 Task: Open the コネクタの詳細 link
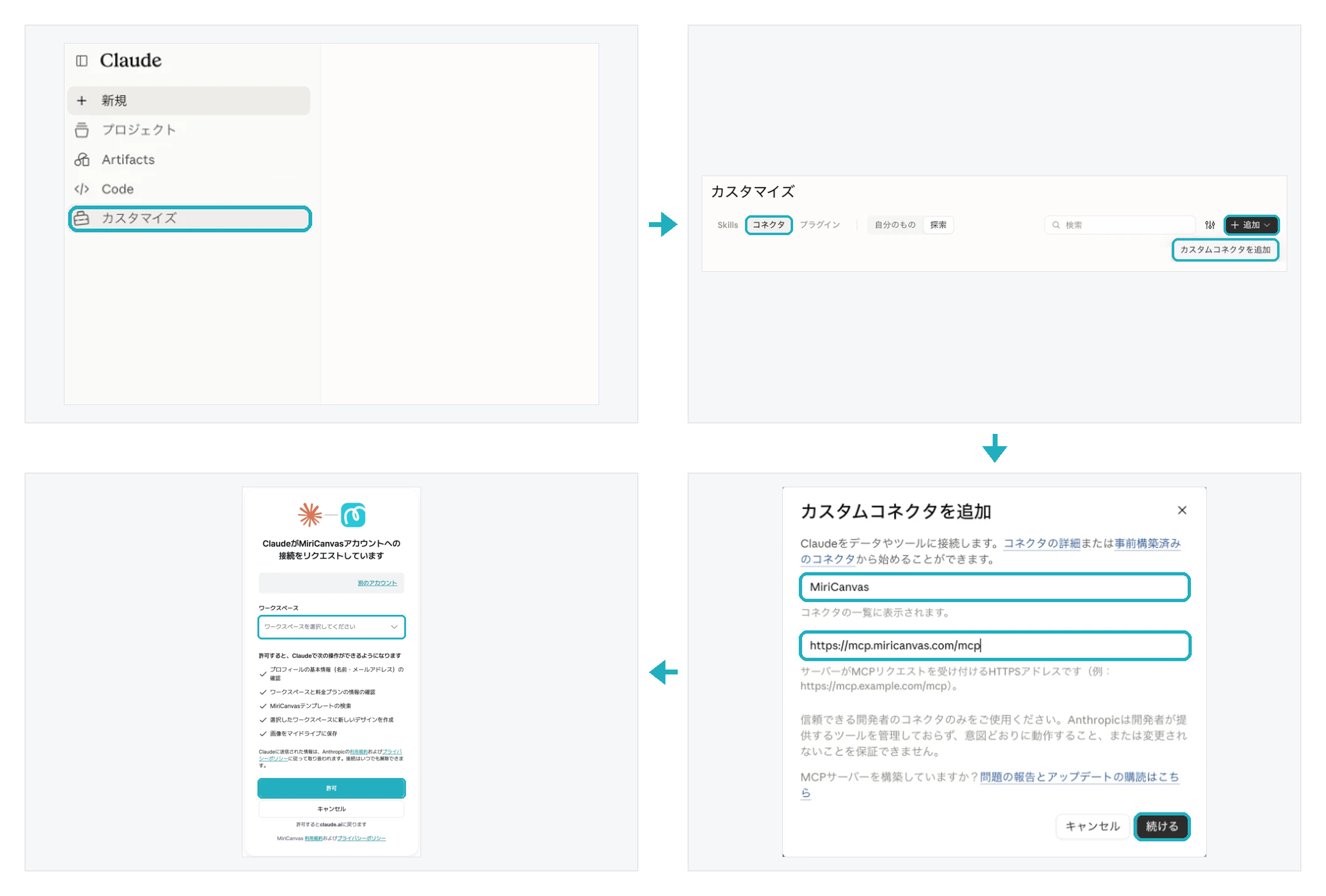point(1042,543)
